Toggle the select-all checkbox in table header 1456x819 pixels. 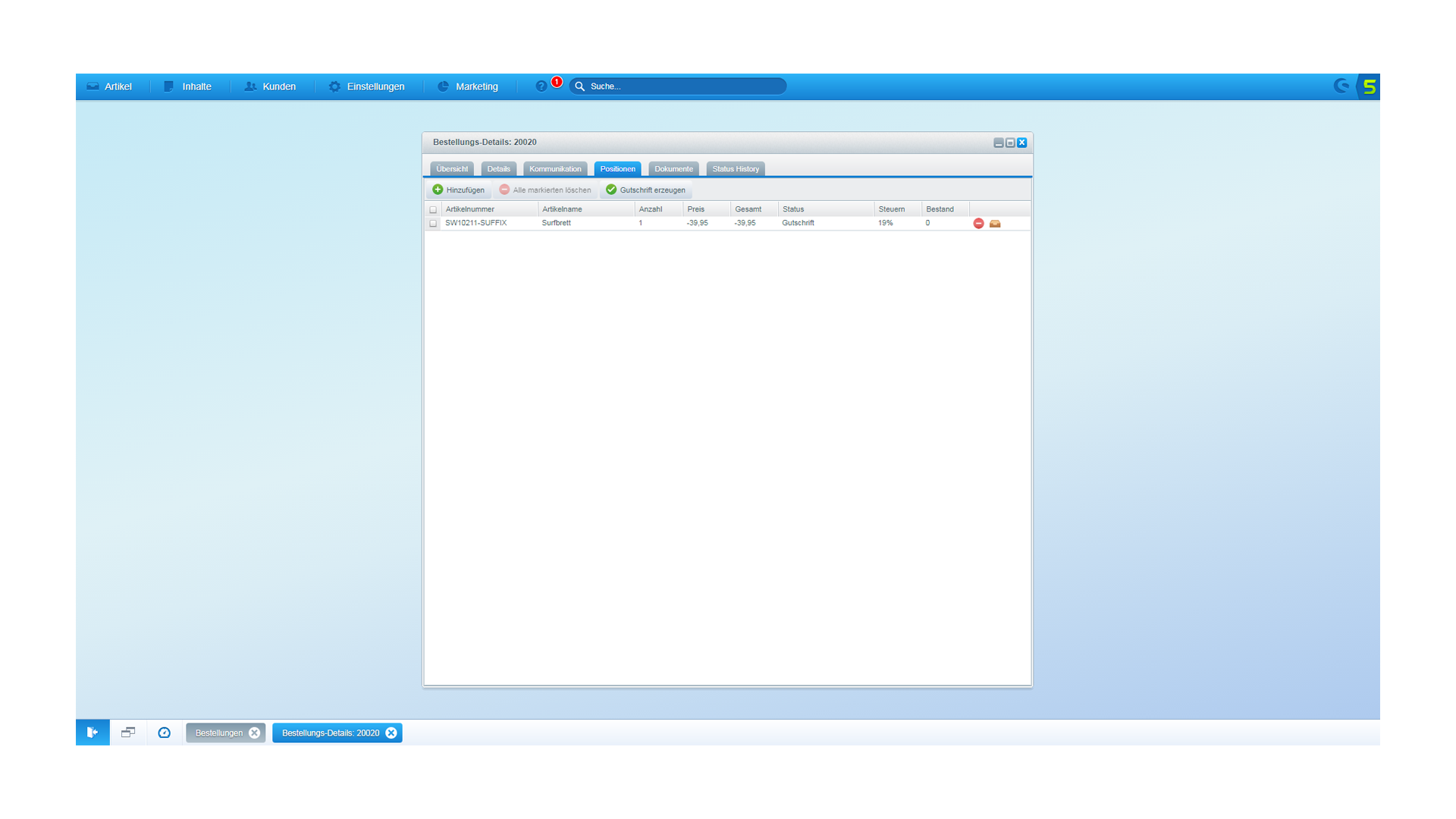click(x=433, y=209)
